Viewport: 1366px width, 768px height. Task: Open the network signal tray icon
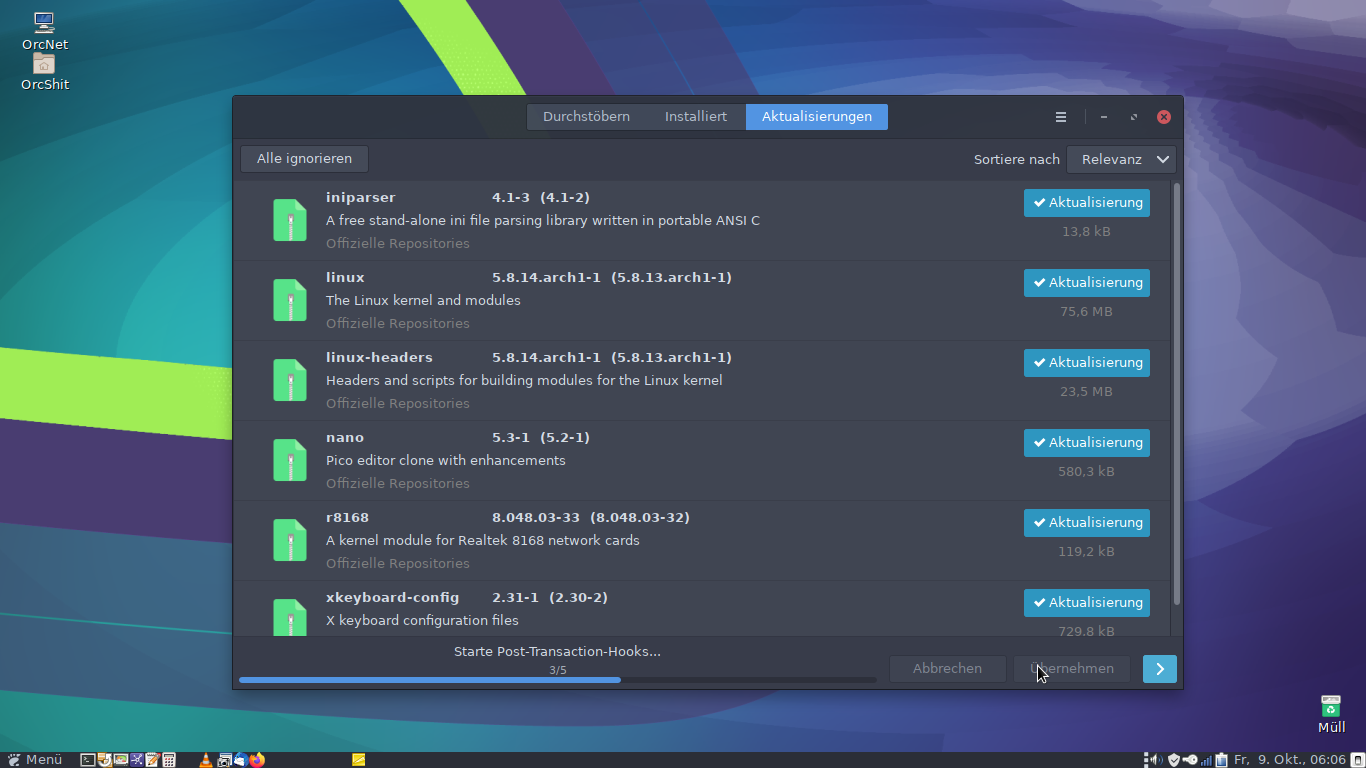1206,760
